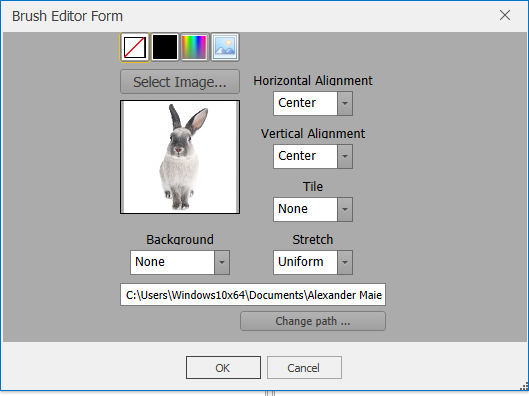Close the Brush Editor Form window

point(505,15)
